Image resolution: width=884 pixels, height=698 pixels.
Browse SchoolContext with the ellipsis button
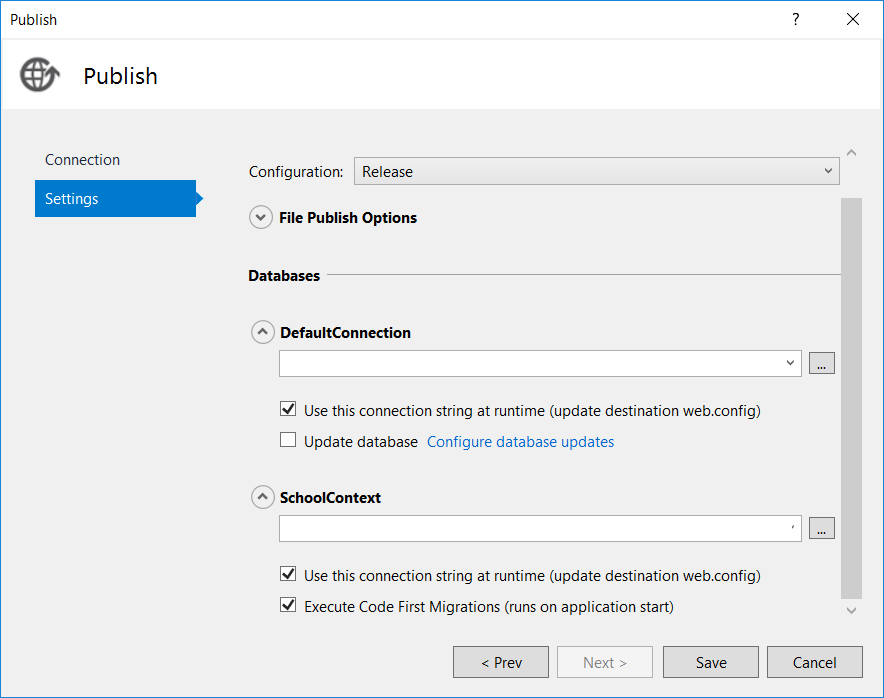(x=821, y=528)
